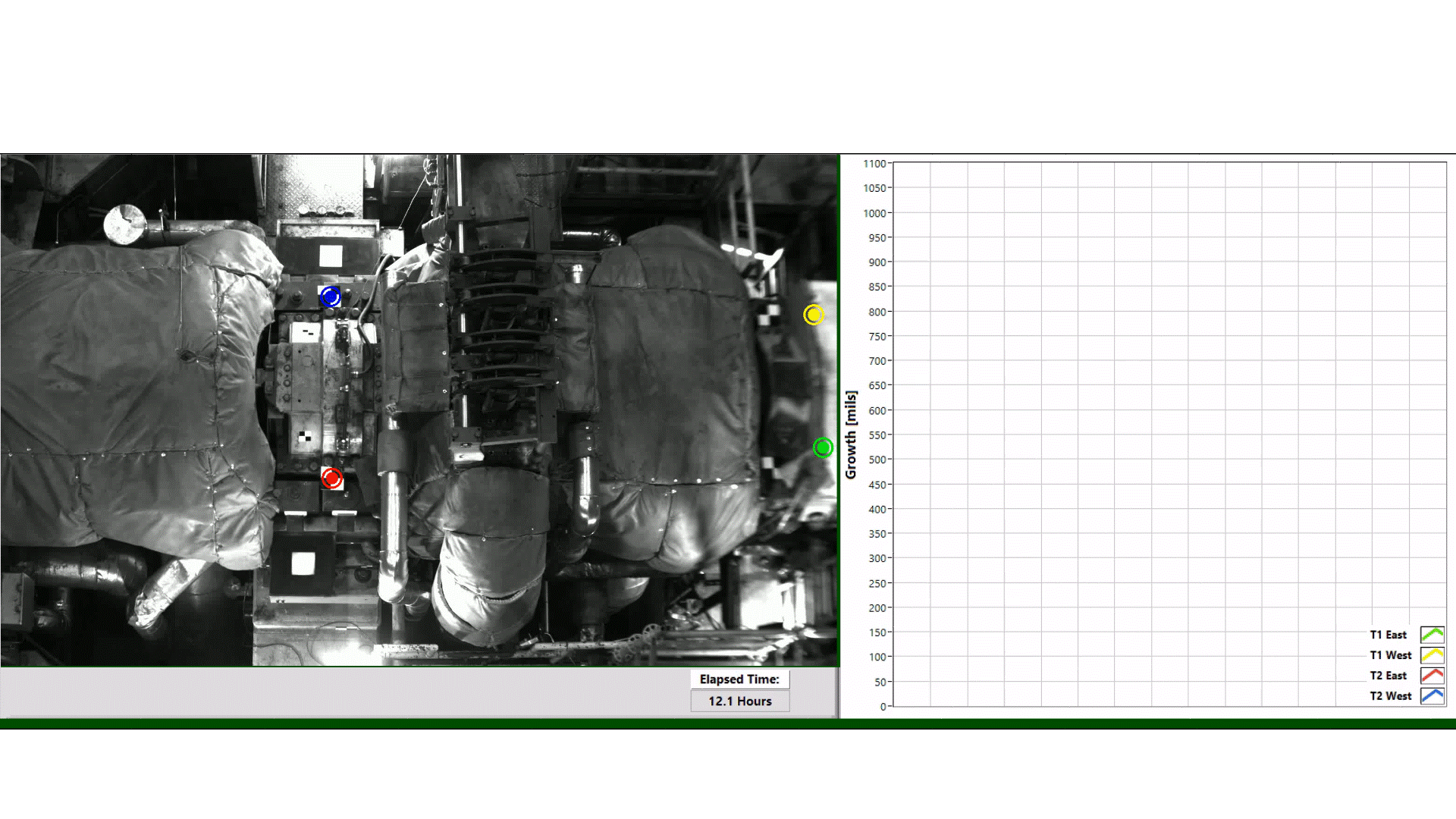Click the T2 West legend label
Image resolution: width=1456 pixels, height=819 pixels.
tap(1390, 695)
